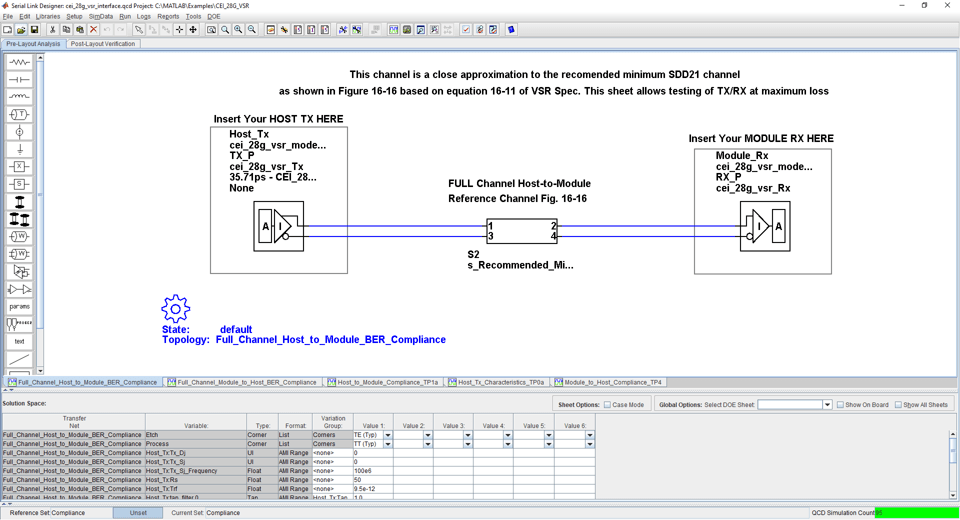The height and width of the screenshot is (520, 960).
Task: Select the text annotation tool
Action: [19, 341]
